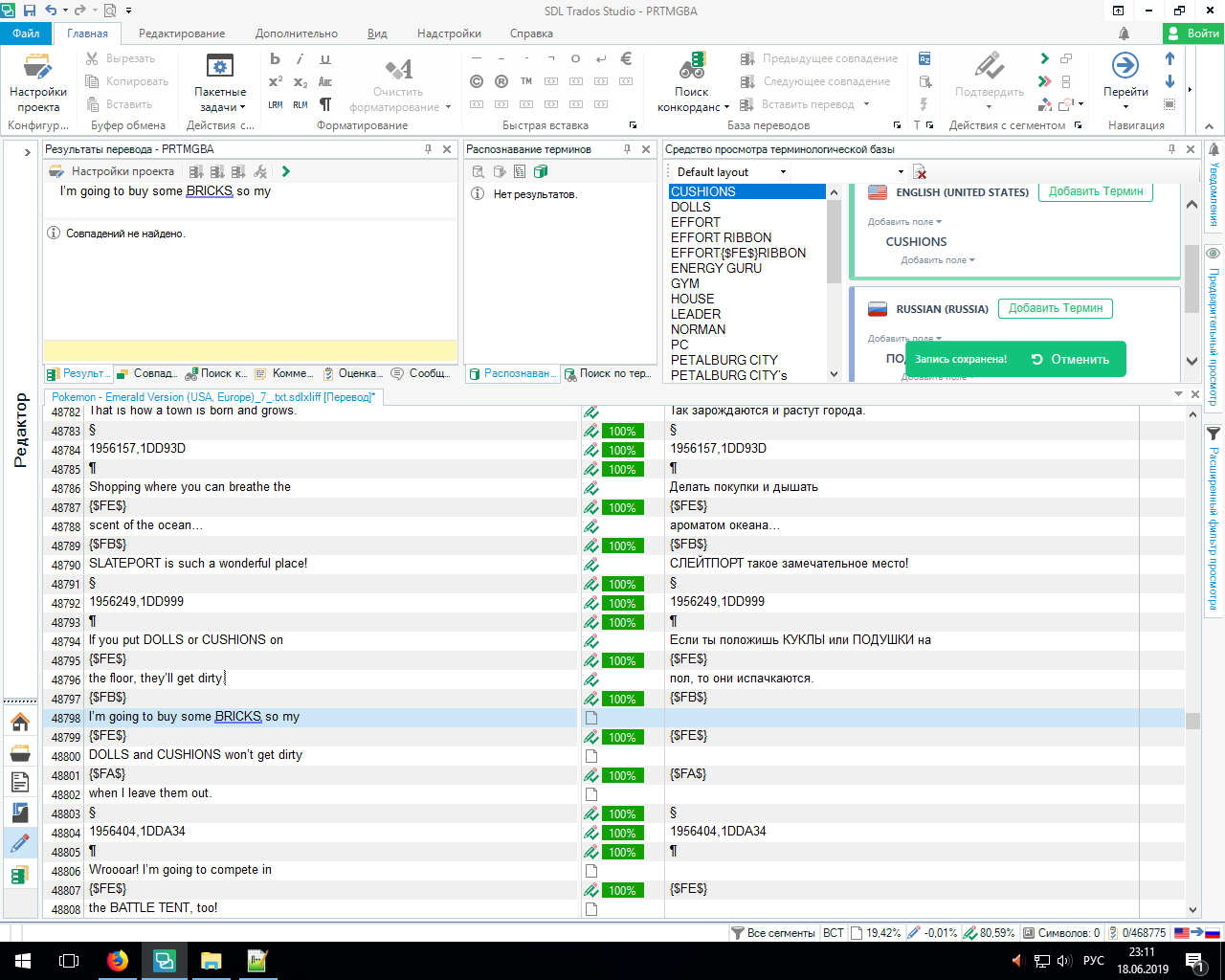
Task: Open the Default layout combo box
Action: [x=730, y=172]
